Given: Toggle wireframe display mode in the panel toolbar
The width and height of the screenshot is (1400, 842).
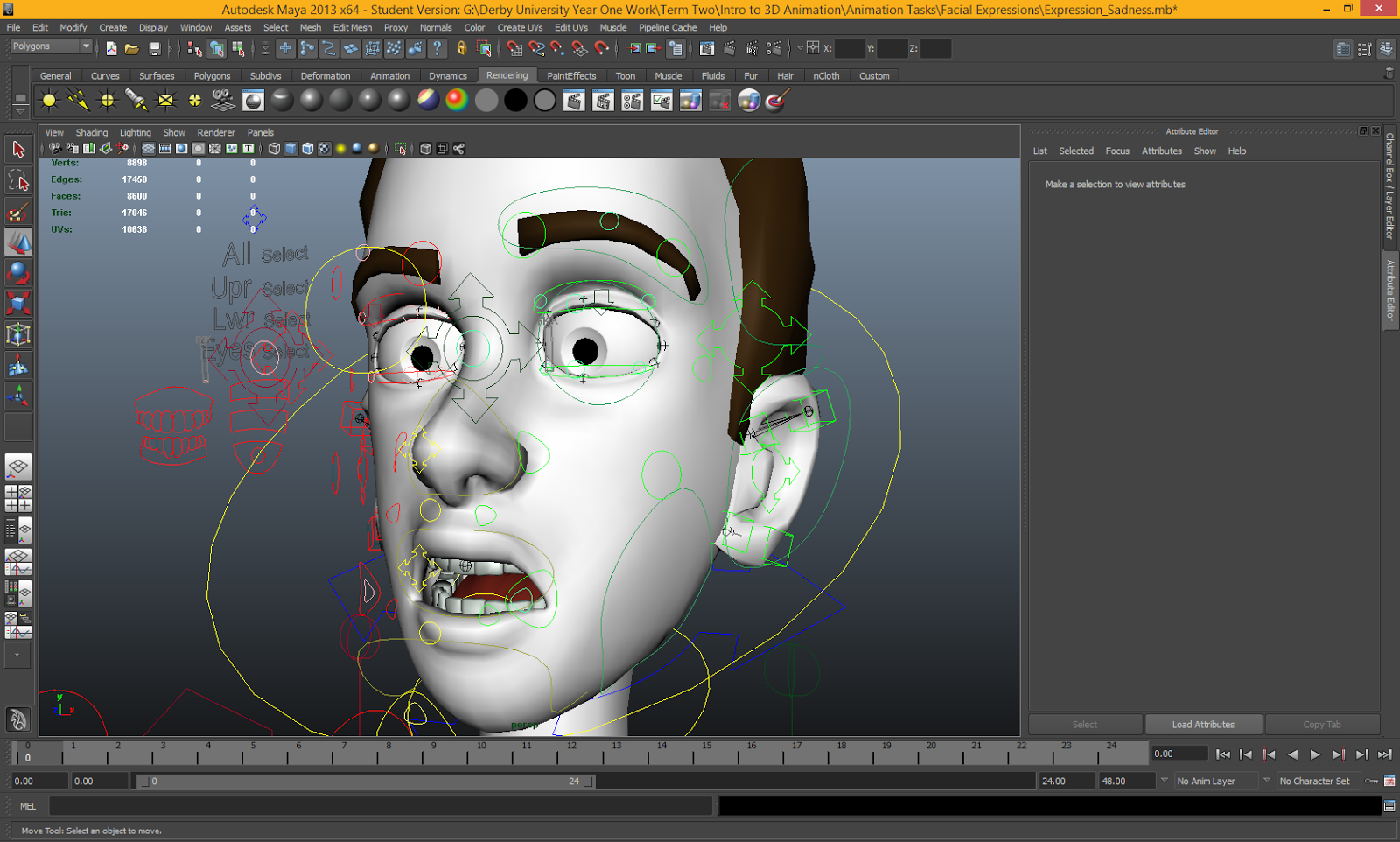Looking at the screenshot, I should tap(274, 148).
